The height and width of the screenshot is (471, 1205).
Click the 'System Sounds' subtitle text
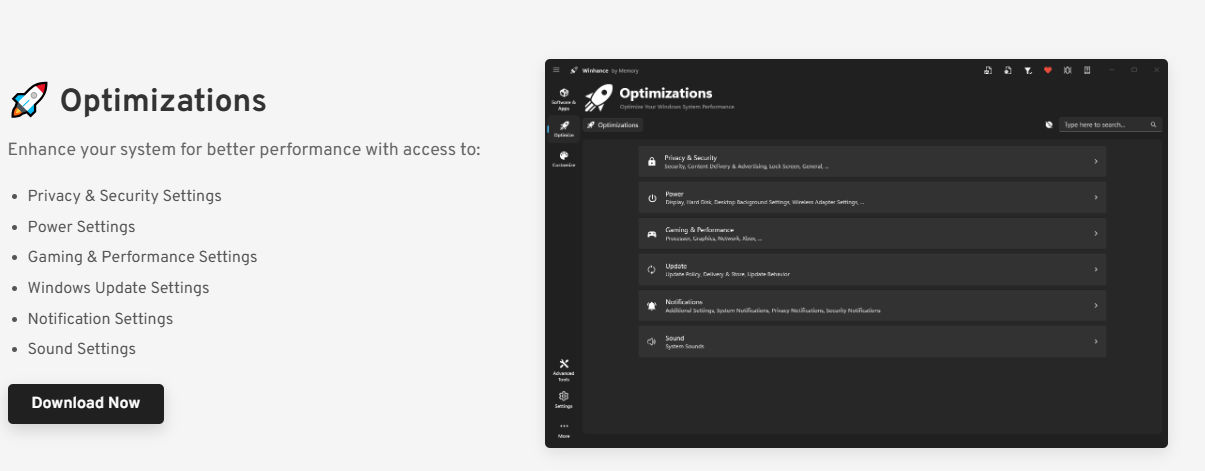click(x=685, y=346)
